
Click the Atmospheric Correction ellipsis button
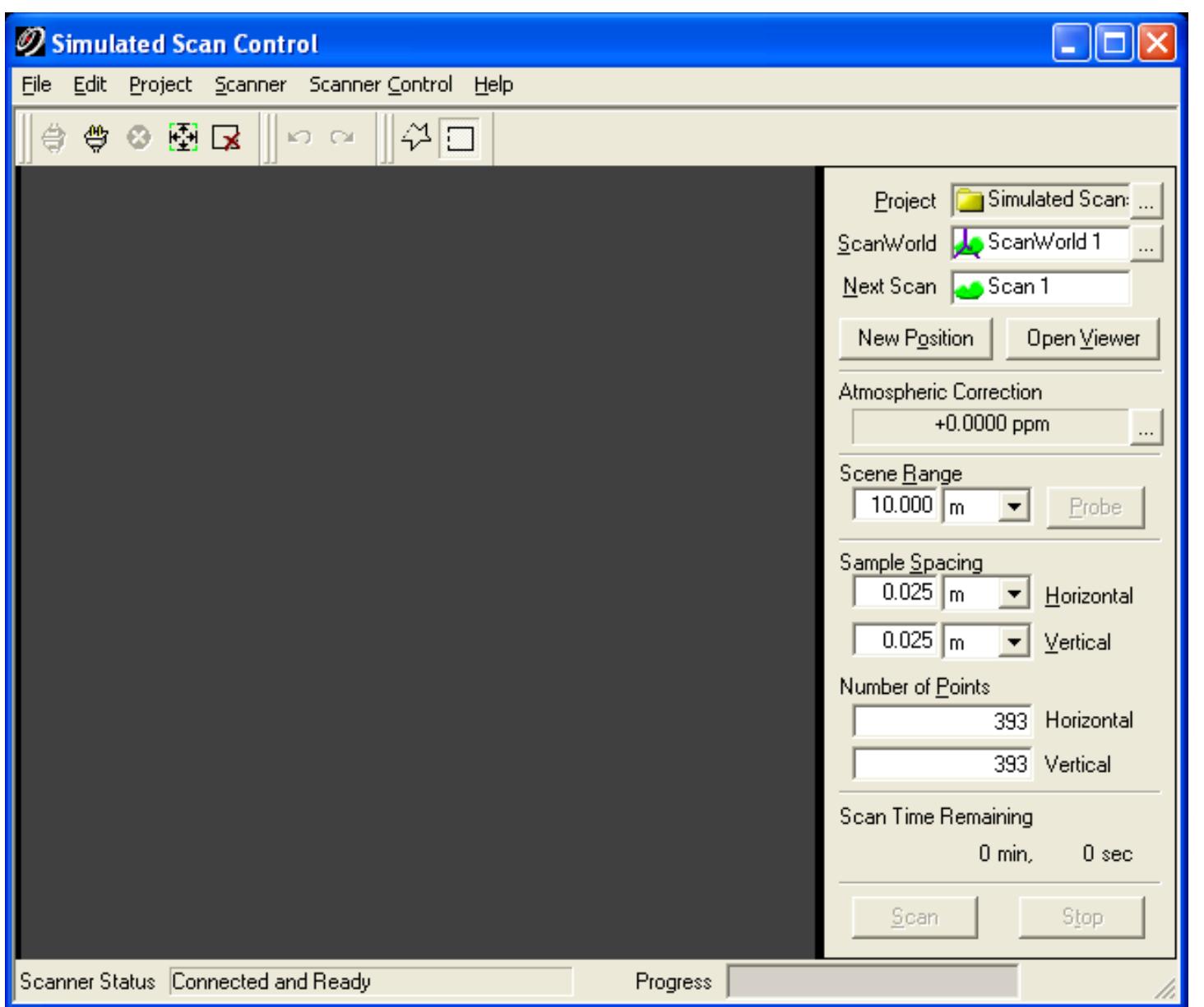[1146, 427]
